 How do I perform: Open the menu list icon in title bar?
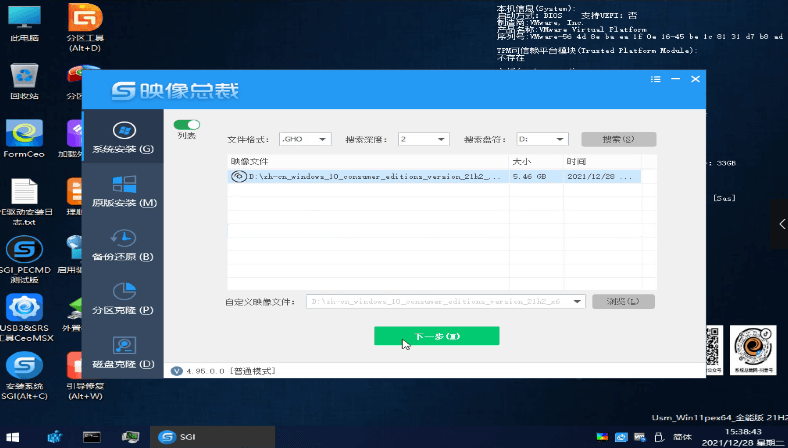pos(655,79)
